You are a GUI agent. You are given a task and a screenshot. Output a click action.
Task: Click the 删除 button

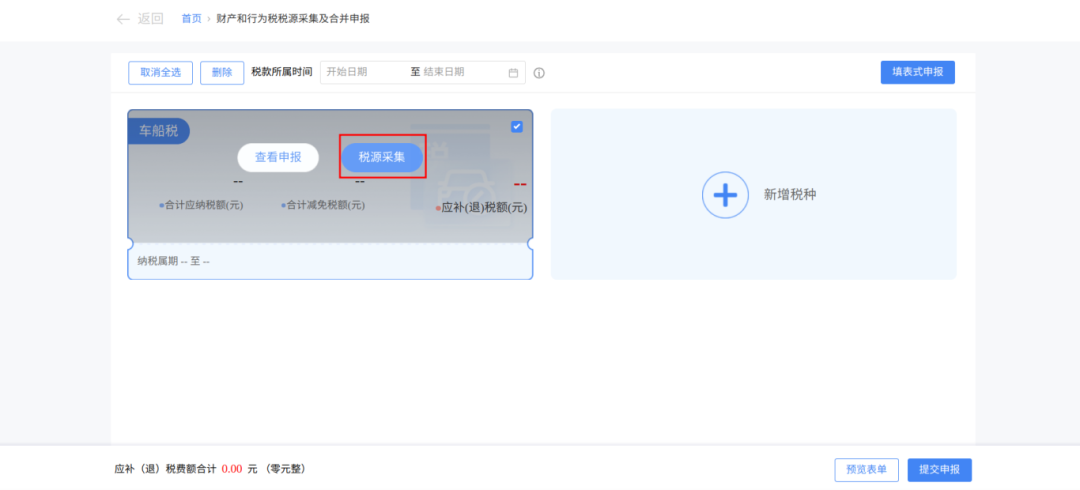coord(222,72)
